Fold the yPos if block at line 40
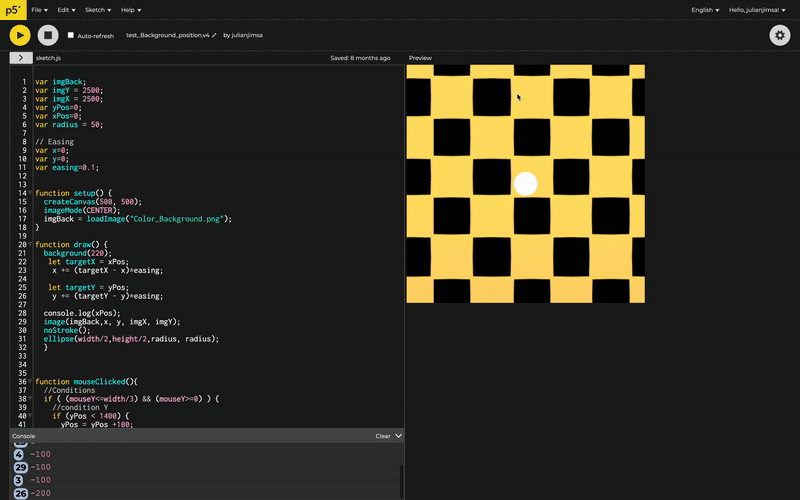800x500 pixels. [30, 416]
